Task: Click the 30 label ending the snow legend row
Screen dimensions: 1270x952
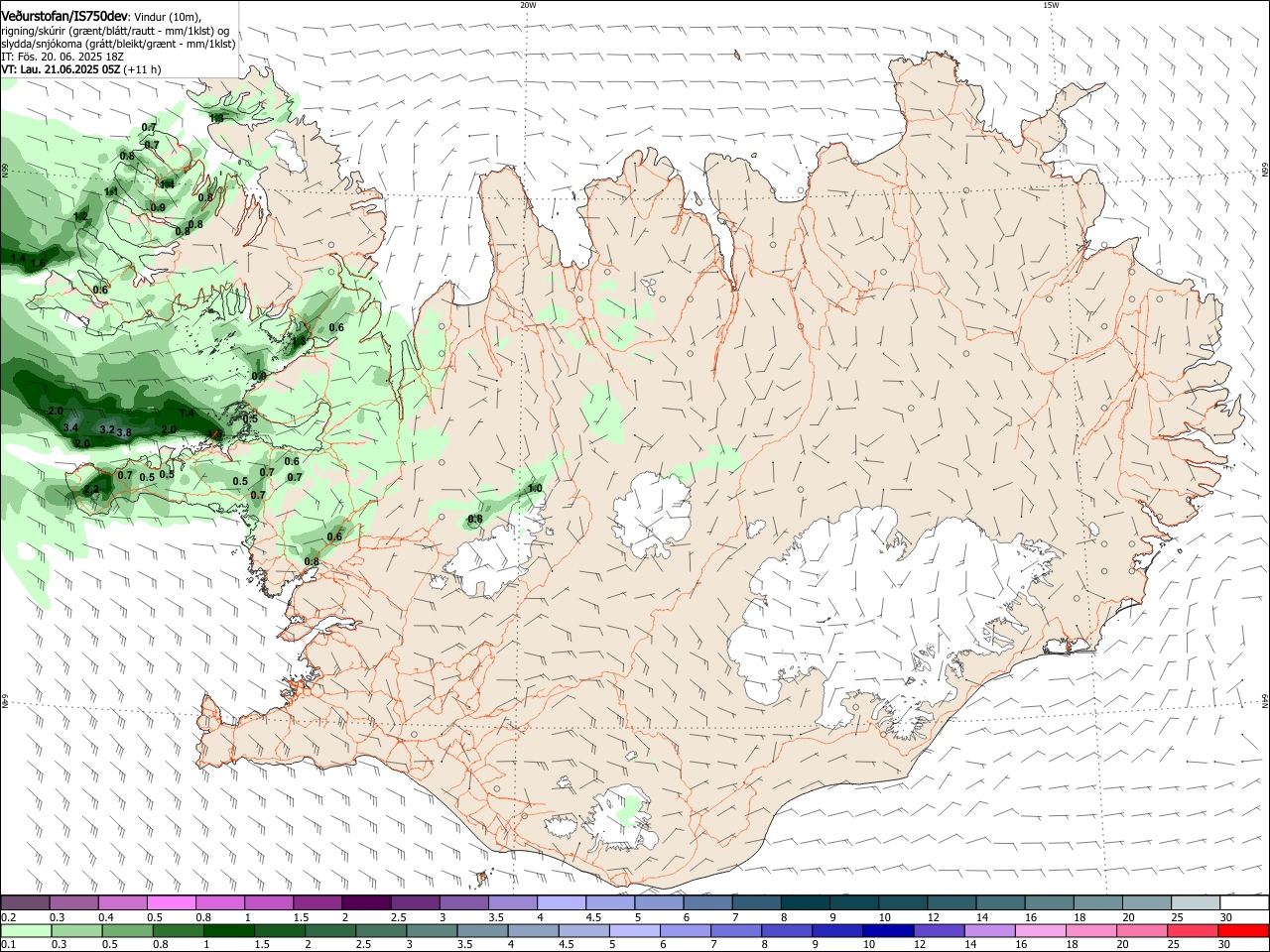Action: tap(1225, 917)
